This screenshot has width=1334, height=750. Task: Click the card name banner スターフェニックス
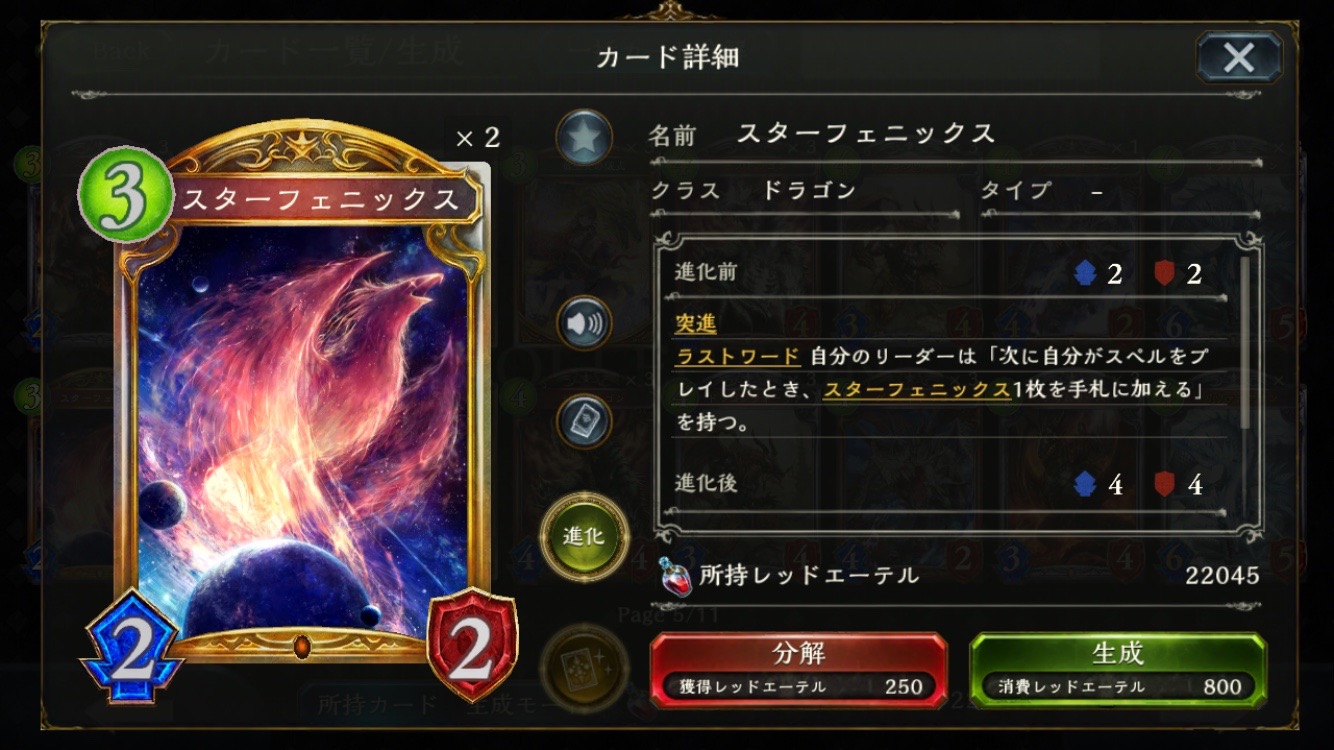[x=320, y=199]
